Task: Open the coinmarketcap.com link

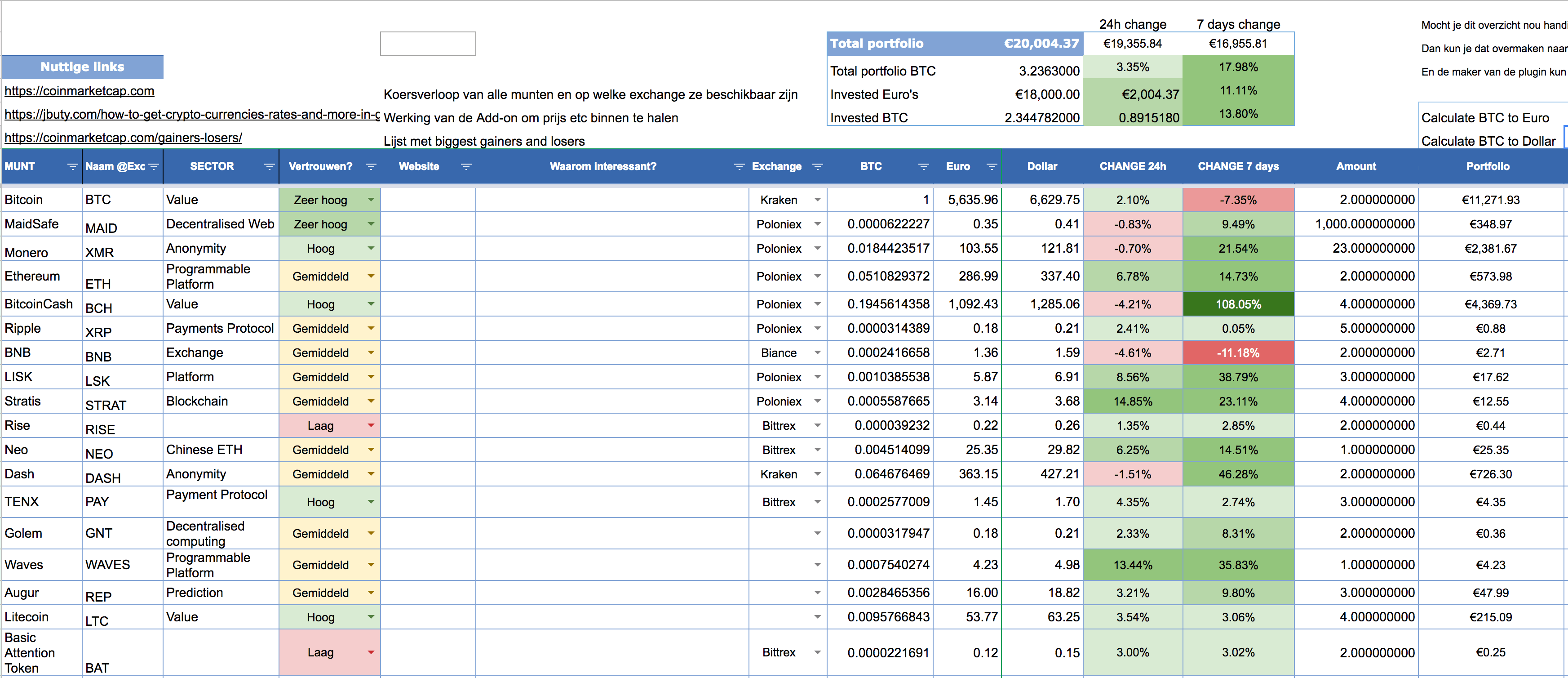Action: coord(79,91)
